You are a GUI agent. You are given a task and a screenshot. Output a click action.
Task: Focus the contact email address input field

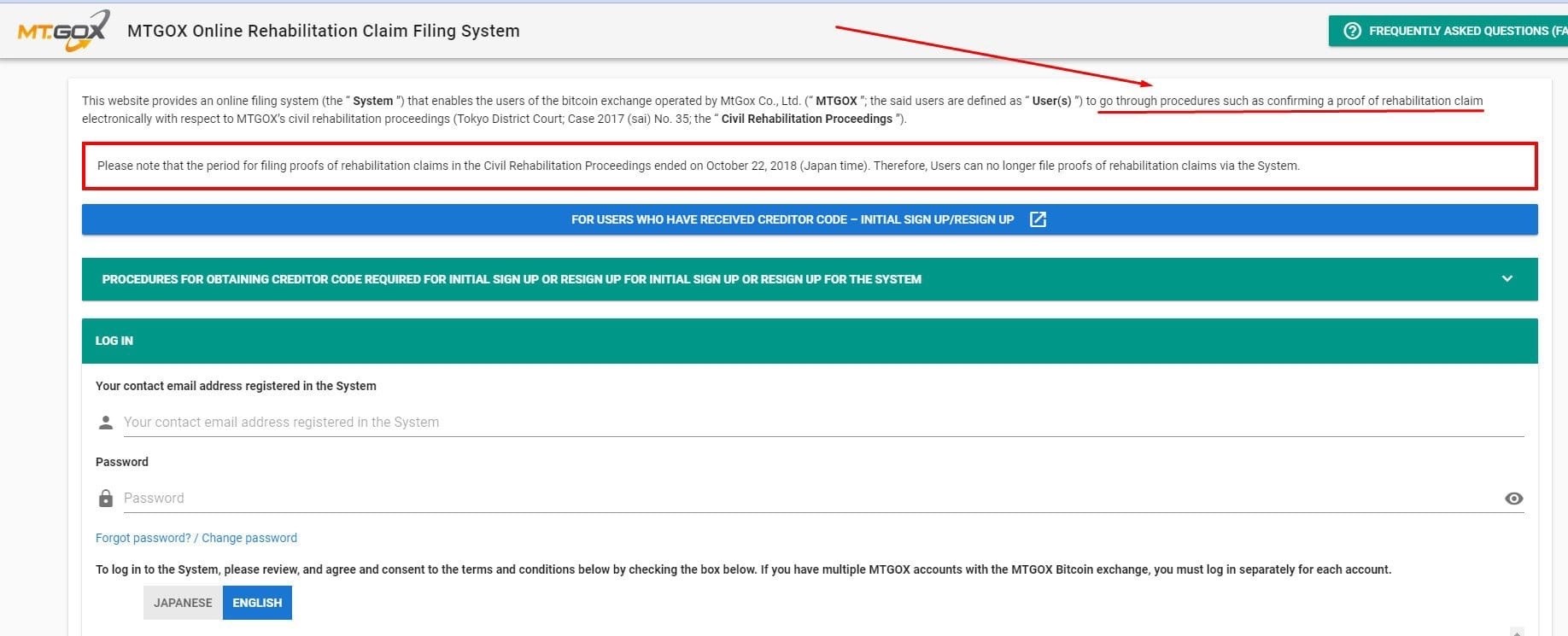pos(823,422)
